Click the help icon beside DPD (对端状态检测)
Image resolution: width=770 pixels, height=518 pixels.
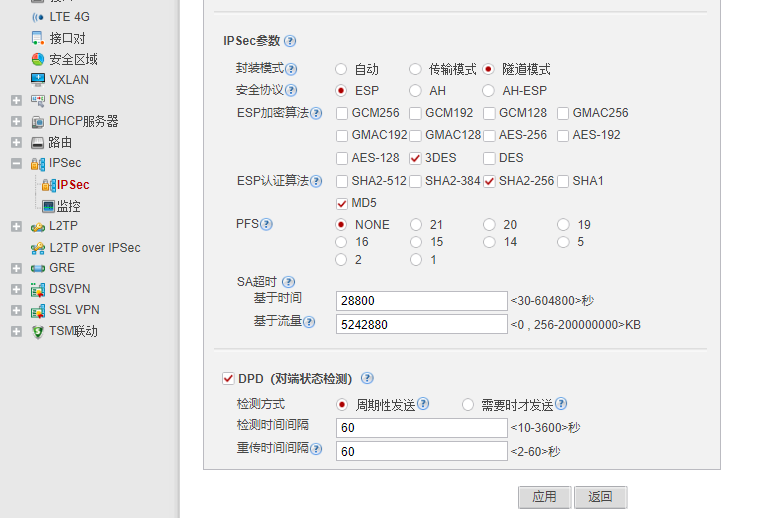pyautogui.click(x=367, y=379)
